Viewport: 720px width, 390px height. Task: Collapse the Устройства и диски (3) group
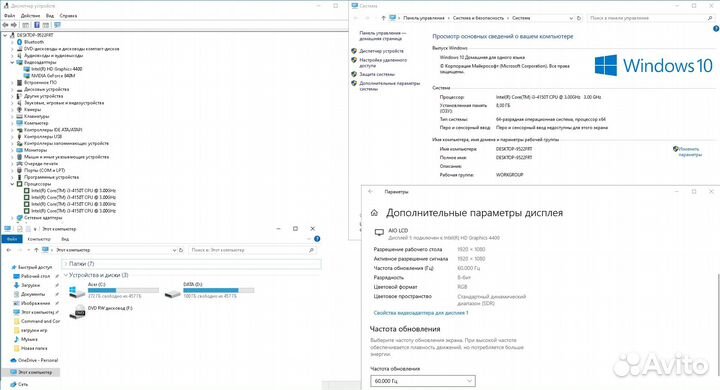click(66, 275)
